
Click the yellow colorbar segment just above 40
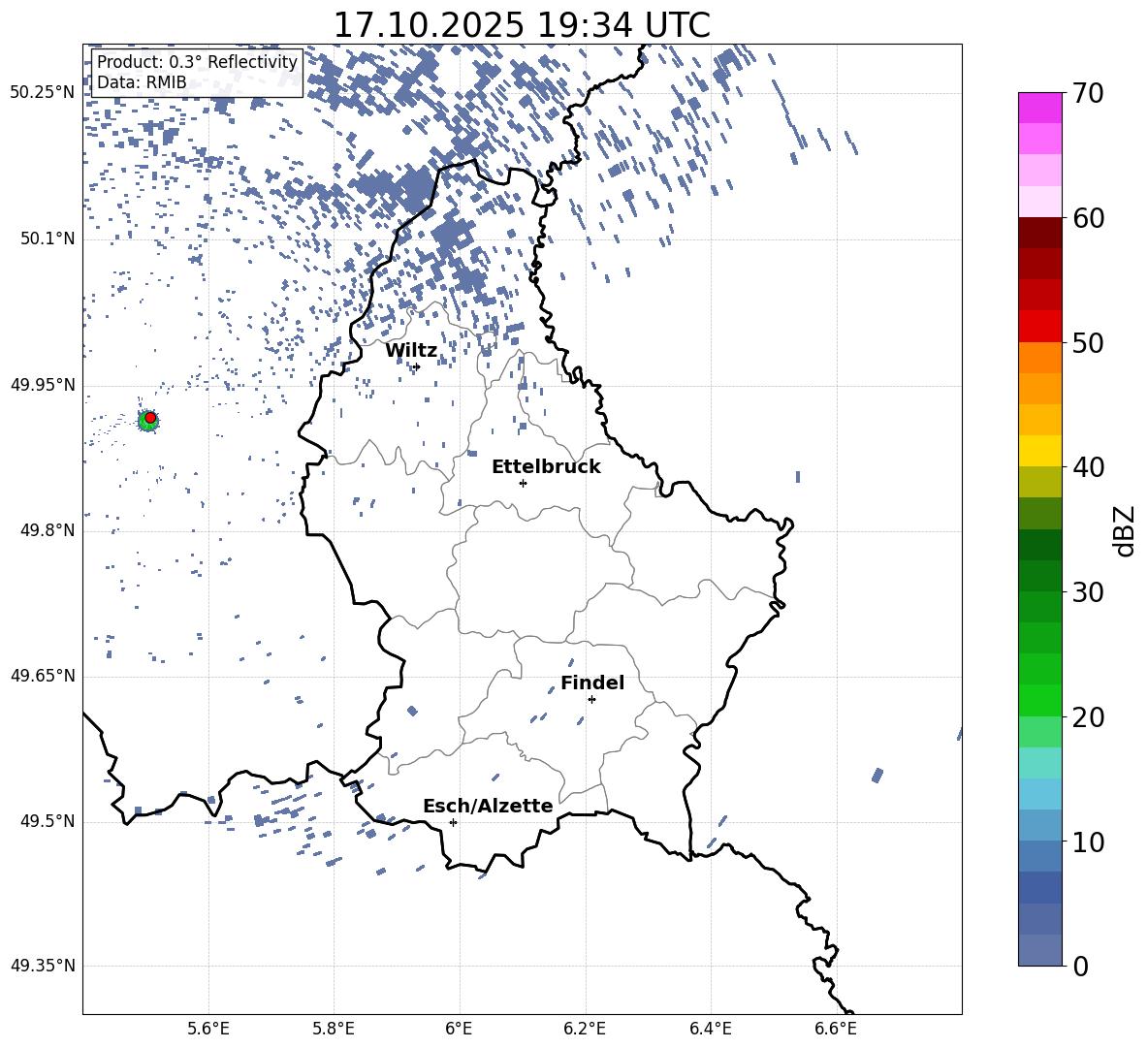pyautogui.click(x=1039, y=451)
